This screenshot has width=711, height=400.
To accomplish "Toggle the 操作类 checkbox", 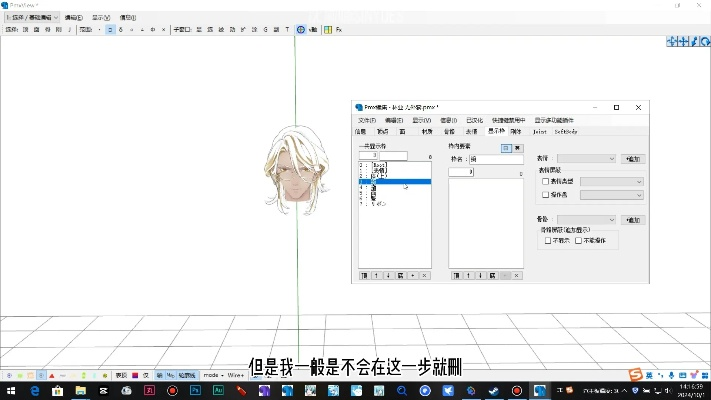I will click(x=545, y=195).
